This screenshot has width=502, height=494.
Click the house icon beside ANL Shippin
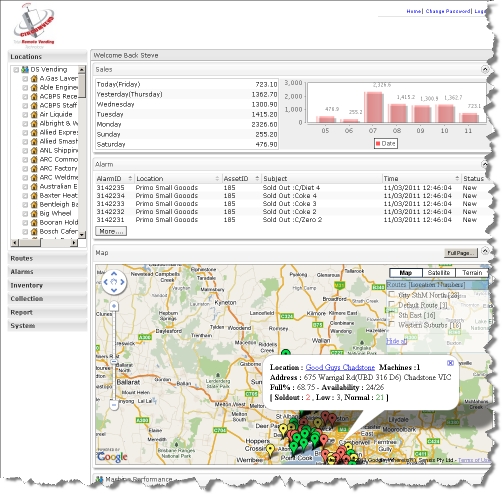click(x=34, y=151)
